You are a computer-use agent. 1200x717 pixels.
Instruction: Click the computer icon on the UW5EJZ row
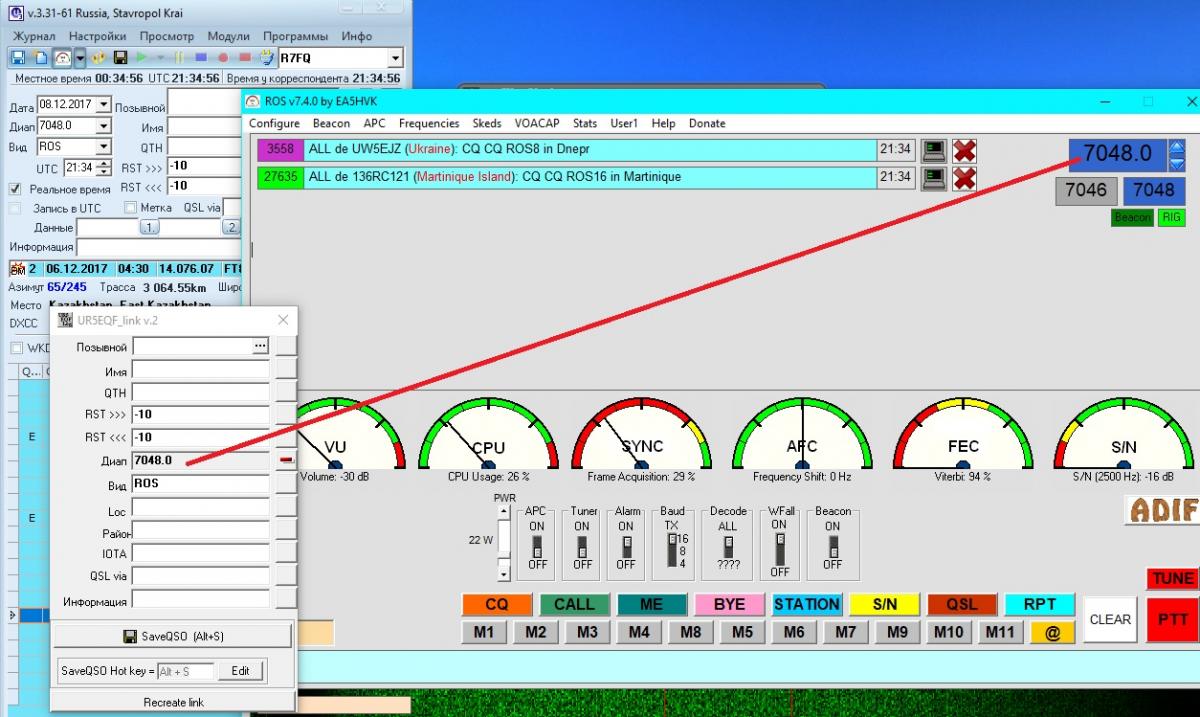click(x=933, y=150)
